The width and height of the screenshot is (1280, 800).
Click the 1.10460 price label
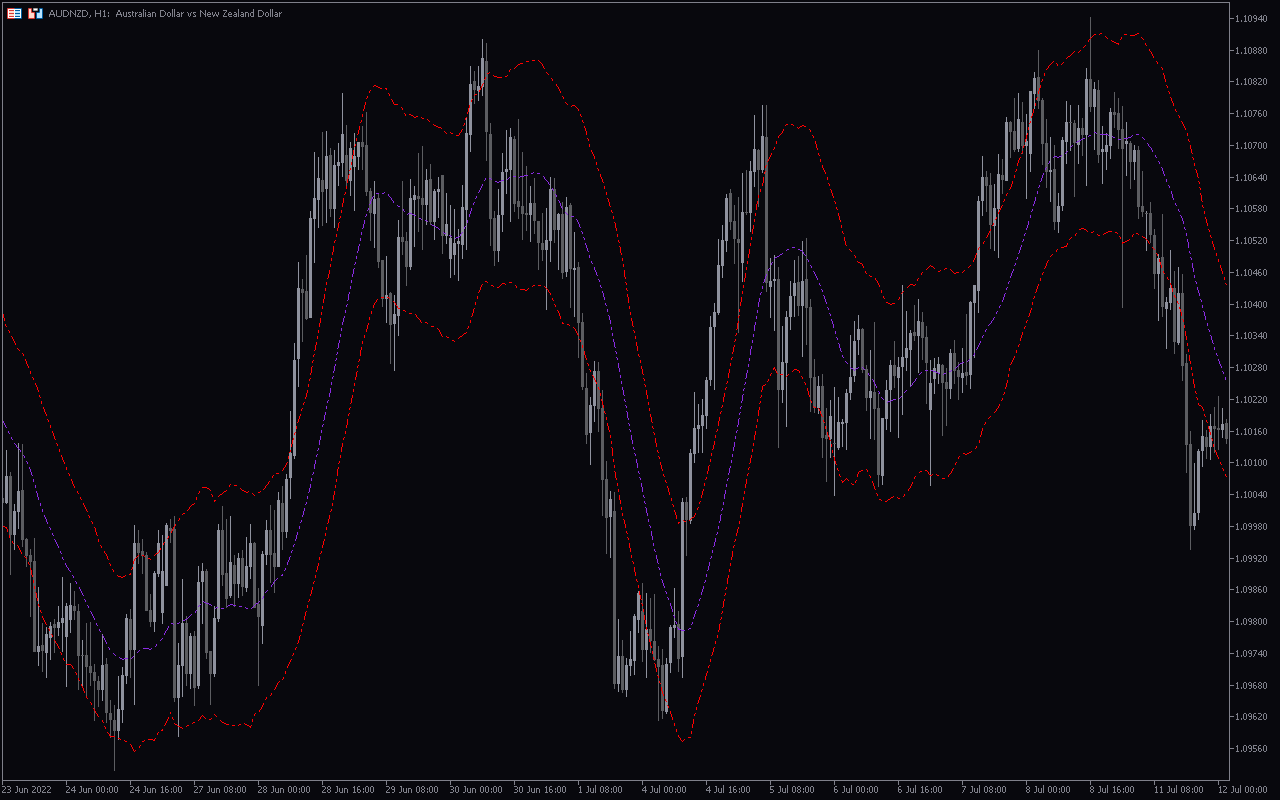click(x=1252, y=273)
